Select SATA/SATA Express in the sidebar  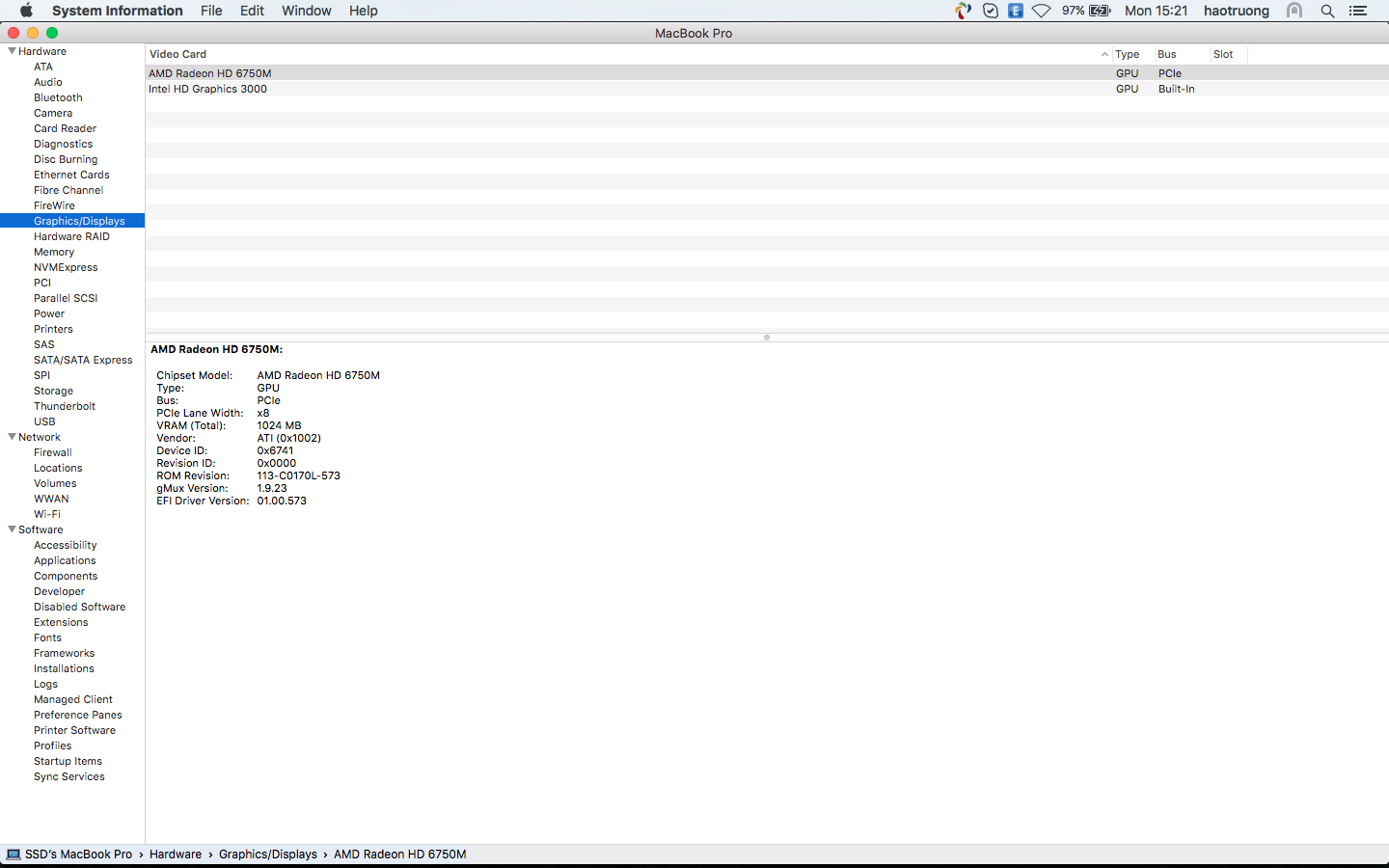click(x=83, y=360)
